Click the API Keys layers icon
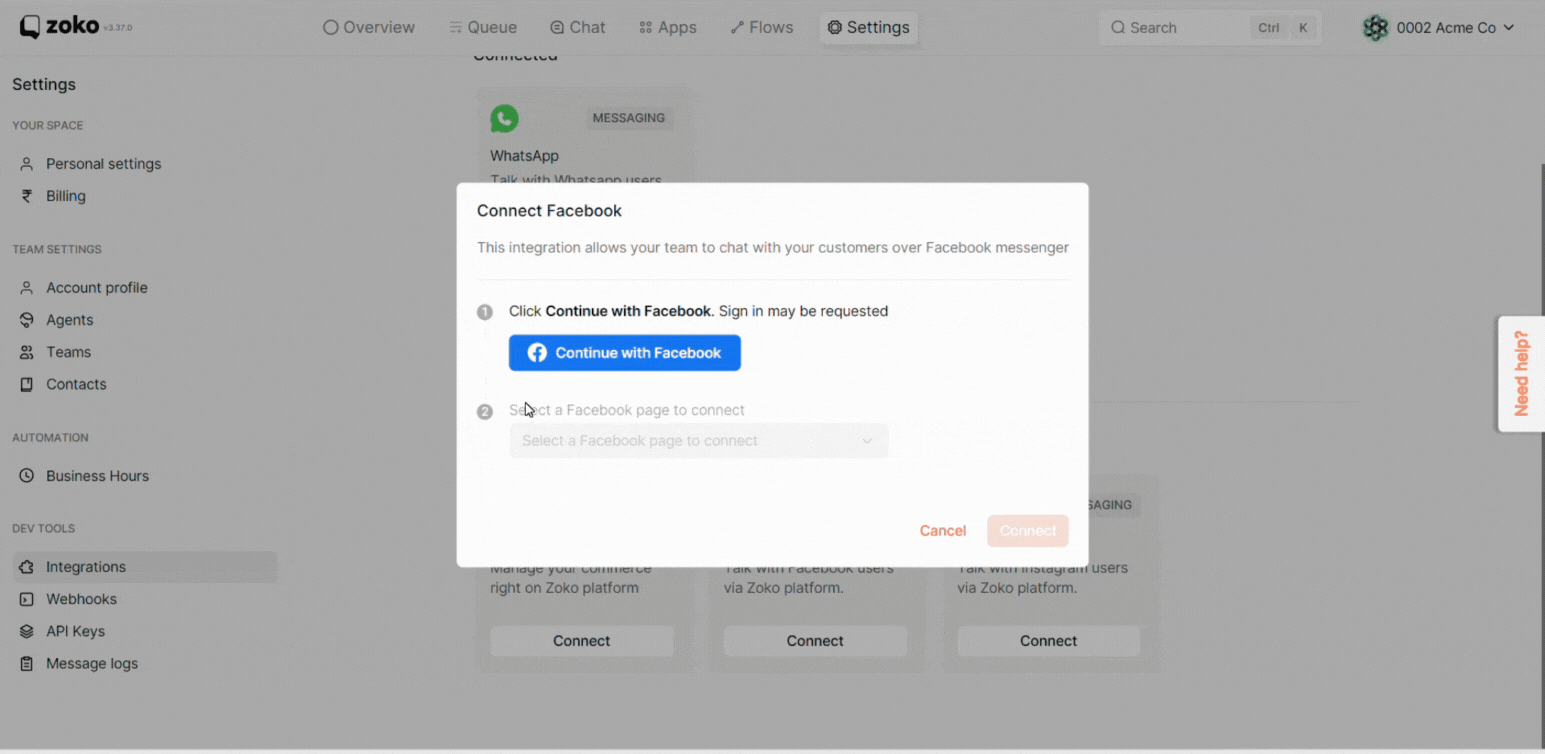Image resolution: width=1545 pixels, height=754 pixels. (x=27, y=631)
